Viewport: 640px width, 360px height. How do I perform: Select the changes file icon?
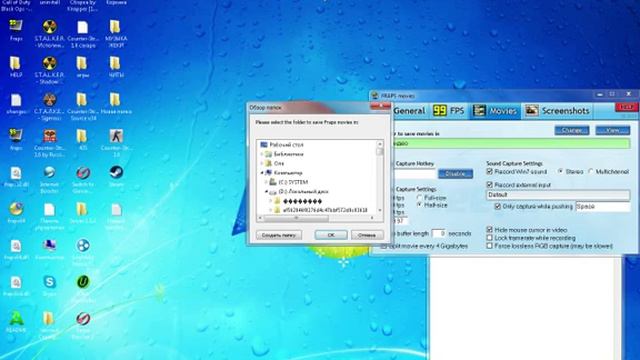pos(16,100)
